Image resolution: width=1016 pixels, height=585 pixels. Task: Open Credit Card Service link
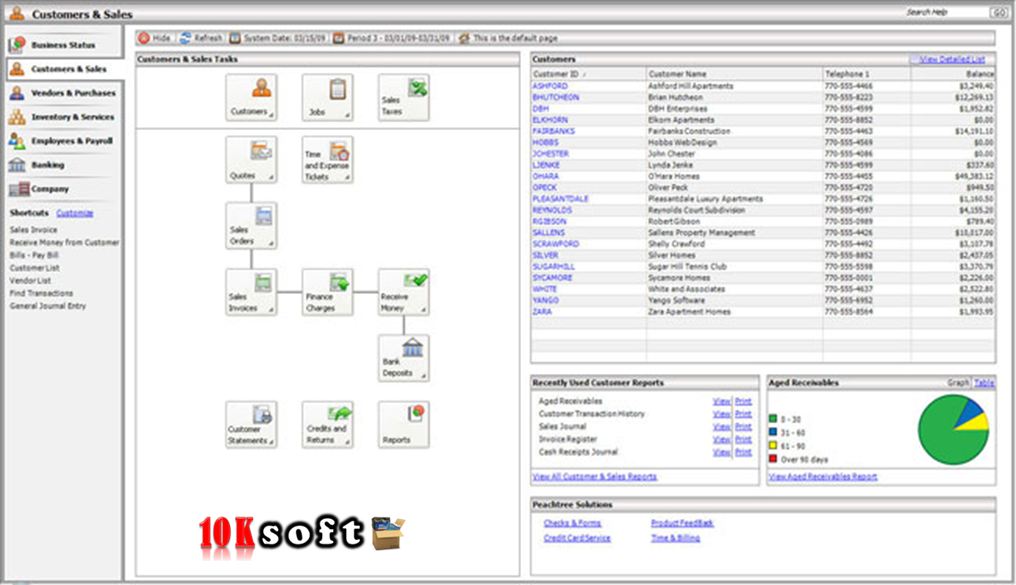tap(577, 538)
